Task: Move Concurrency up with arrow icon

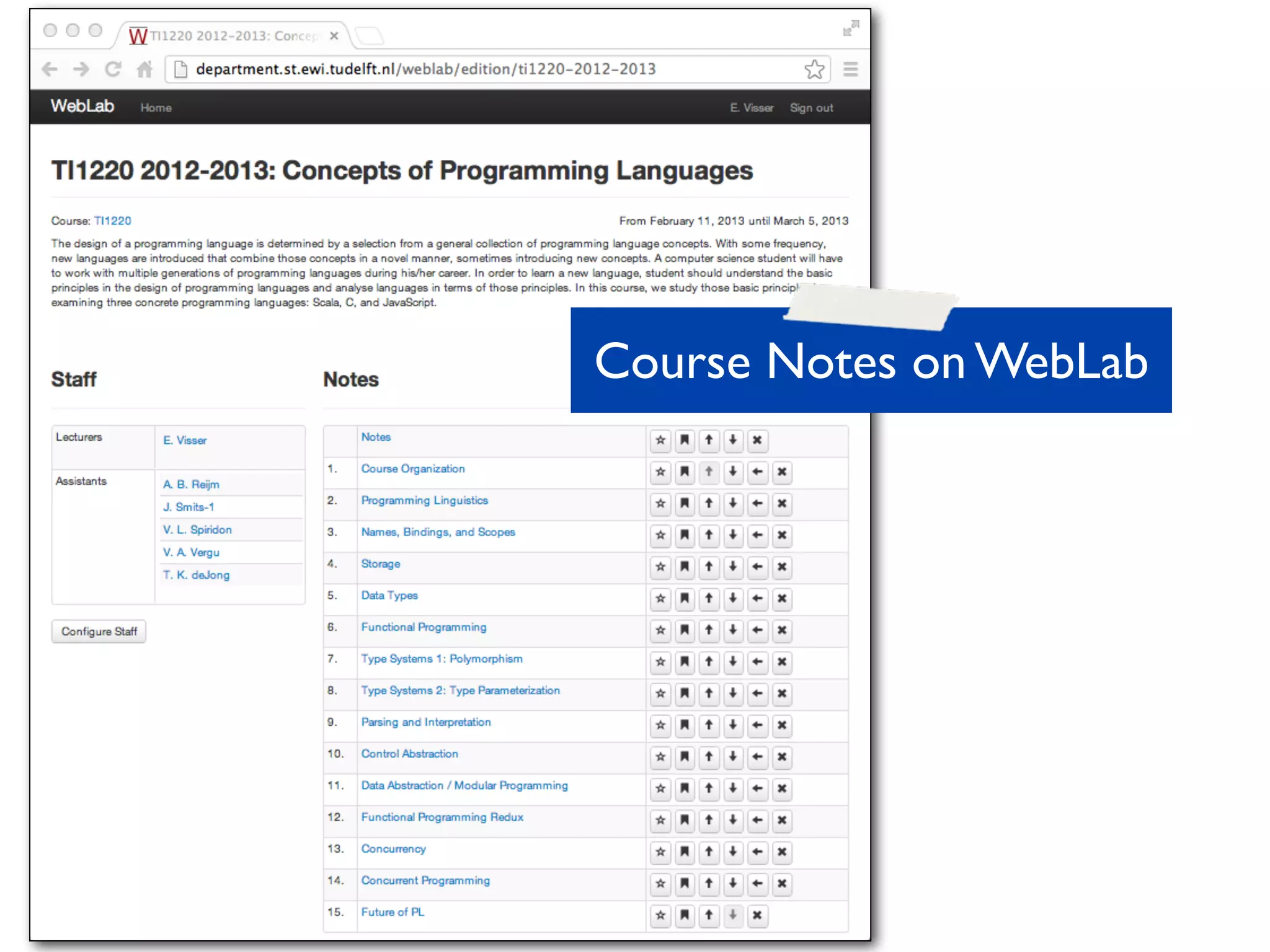Action: (x=709, y=852)
